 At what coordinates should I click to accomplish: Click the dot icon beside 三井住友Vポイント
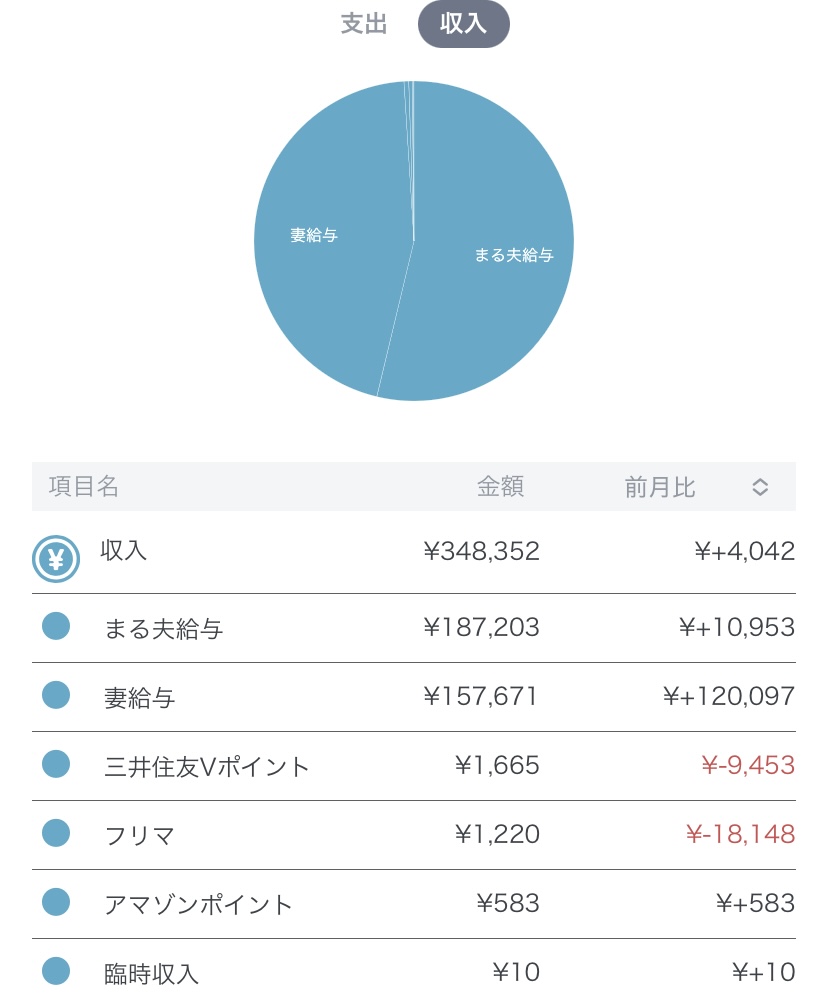click(x=56, y=765)
